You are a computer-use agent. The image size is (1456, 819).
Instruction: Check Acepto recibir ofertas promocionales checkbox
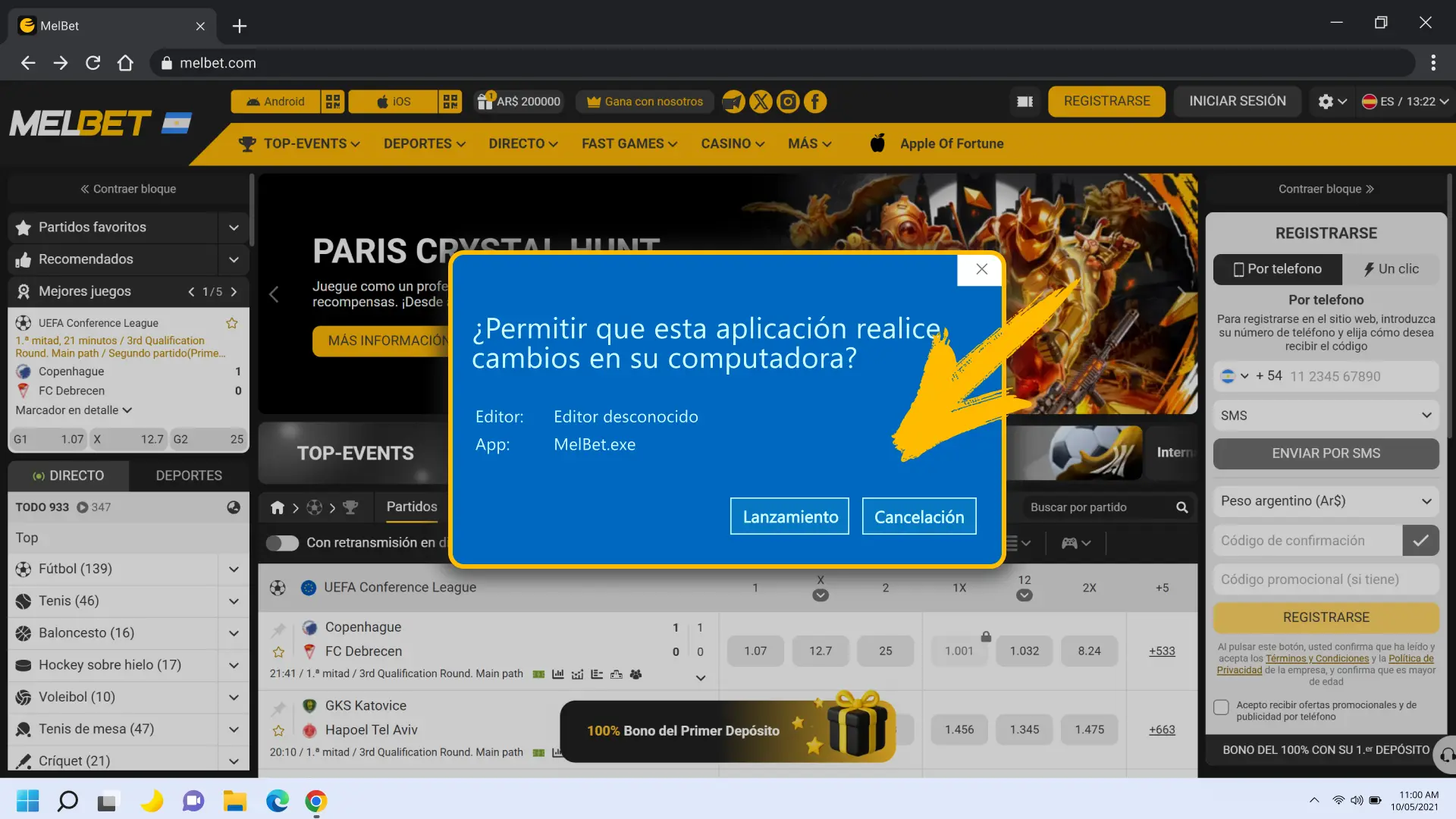pyautogui.click(x=1221, y=708)
